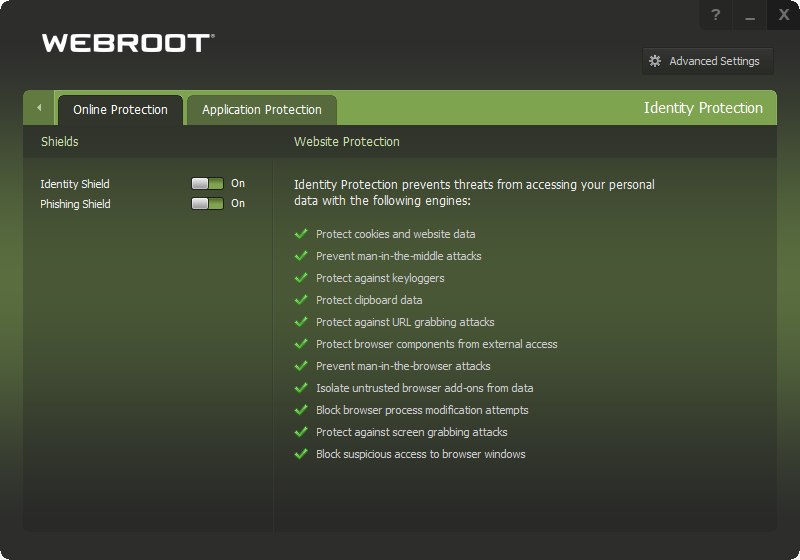Screen dimensions: 800x560
Task: Click the checkmark beside 'Block suspicious access to browser windows'
Action: pos(301,453)
